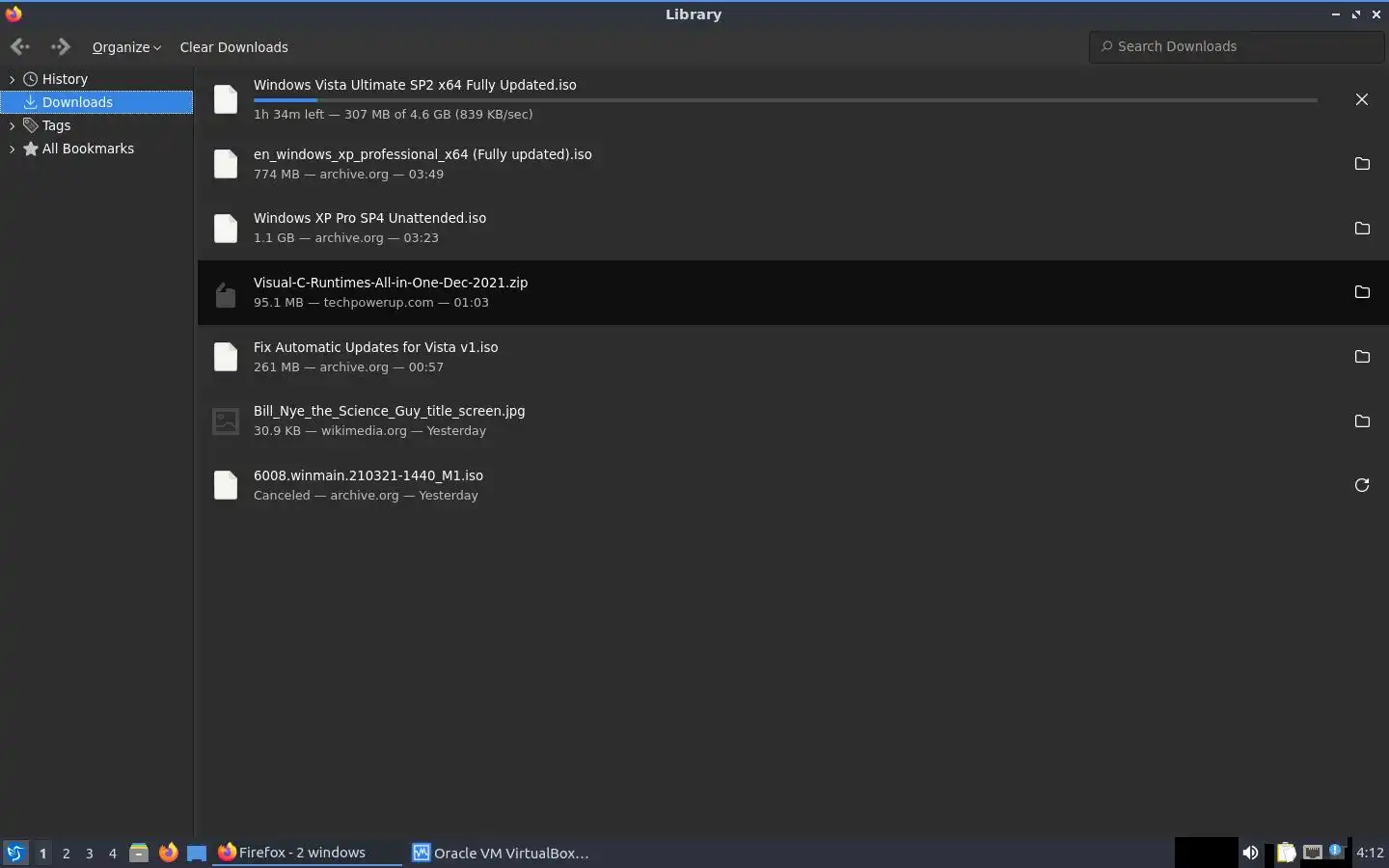Open the volume control tray icon
1389x868 pixels.
[1250, 853]
